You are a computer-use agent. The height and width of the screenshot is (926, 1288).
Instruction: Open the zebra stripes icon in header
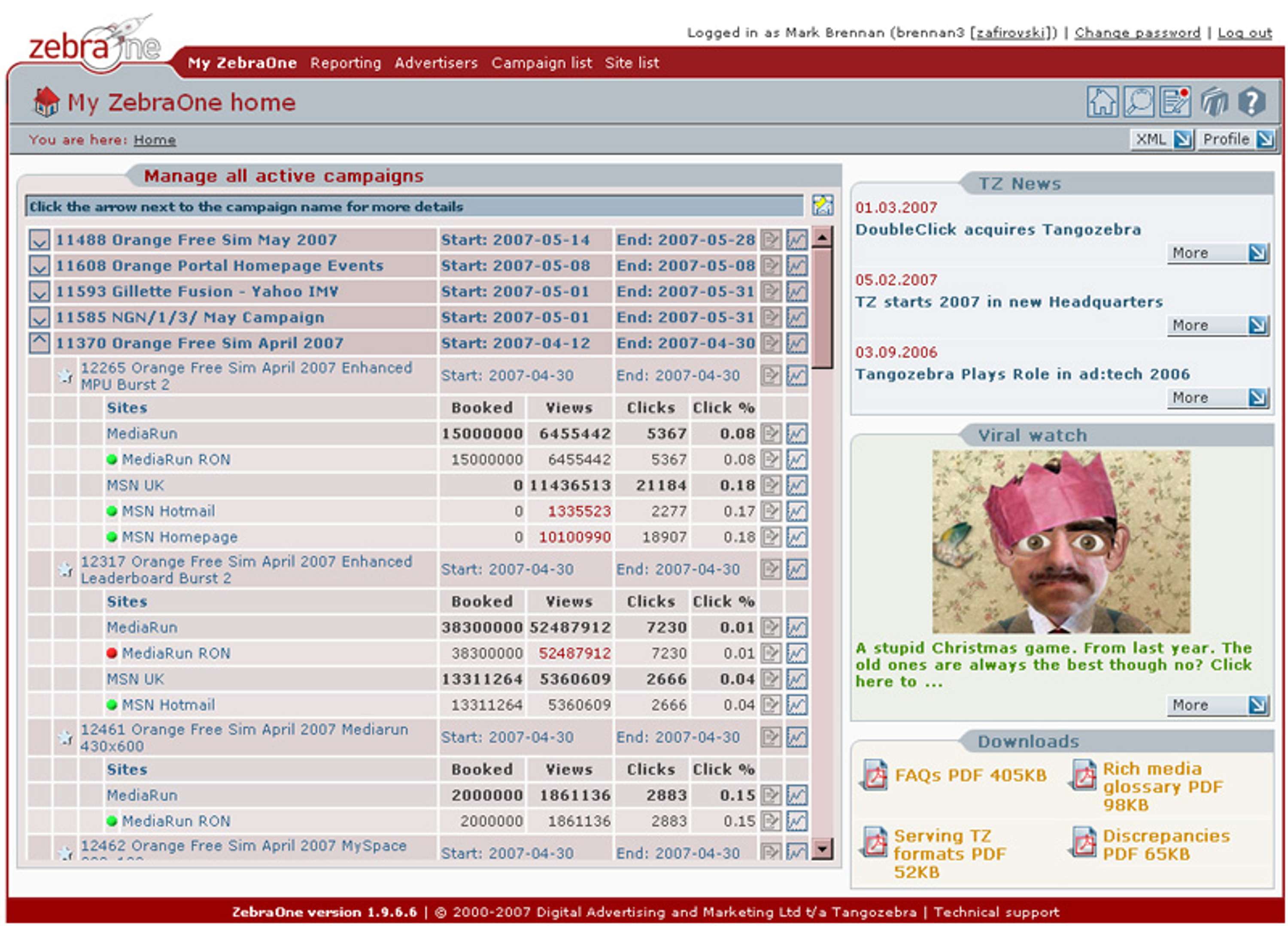[1214, 103]
